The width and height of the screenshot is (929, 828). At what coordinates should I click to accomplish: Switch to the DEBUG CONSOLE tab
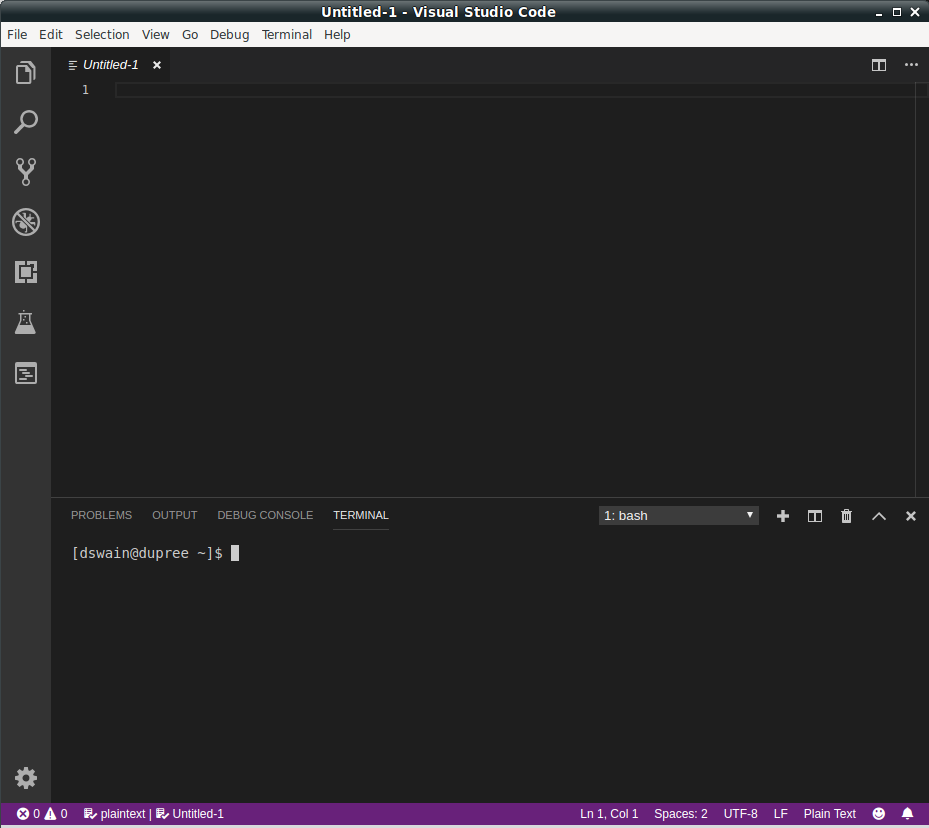[x=265, y=515]
